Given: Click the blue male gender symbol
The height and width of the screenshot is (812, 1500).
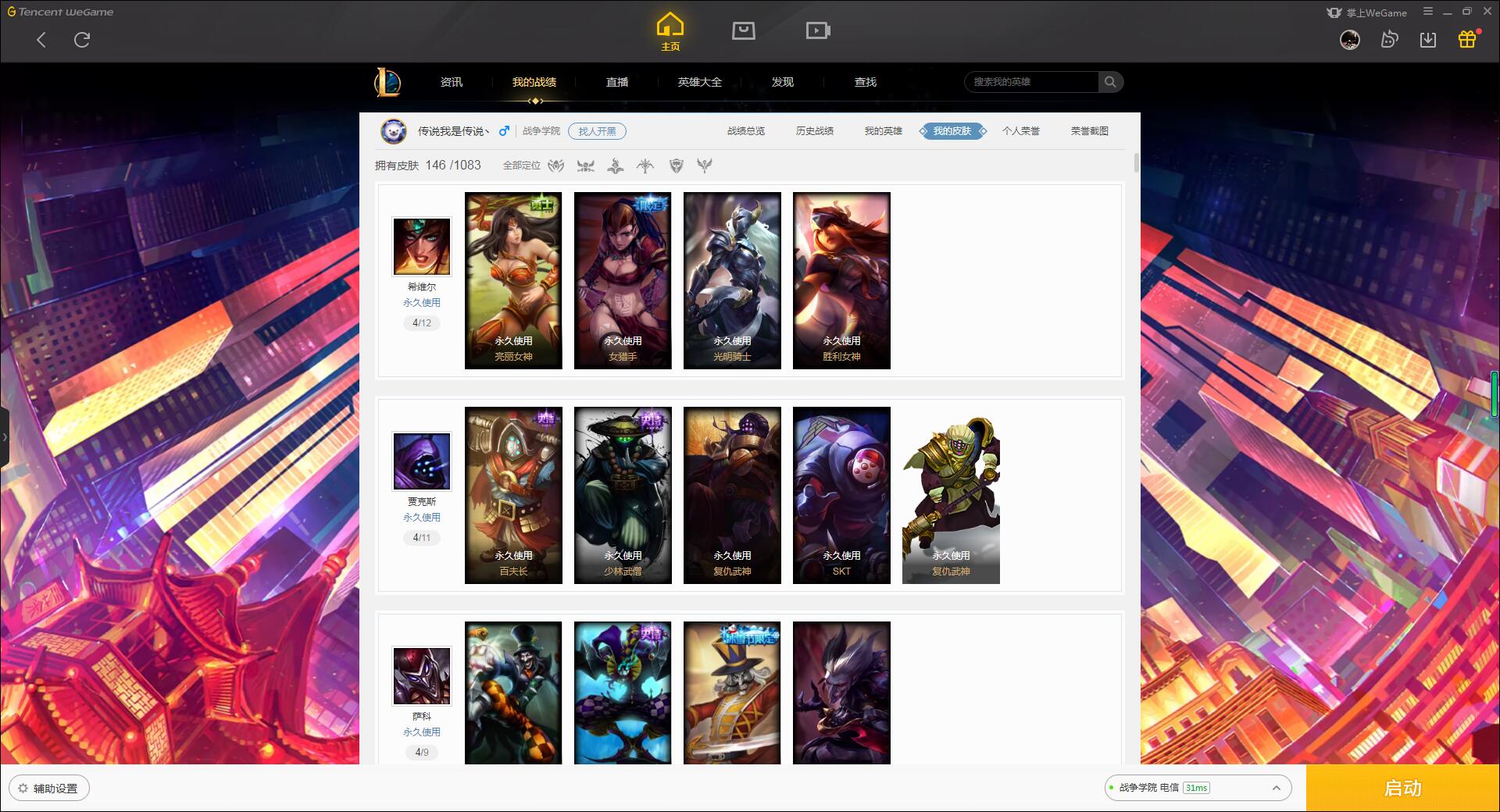Looking at the screenshot, I should pyautogui.click(x=504, y=131).
